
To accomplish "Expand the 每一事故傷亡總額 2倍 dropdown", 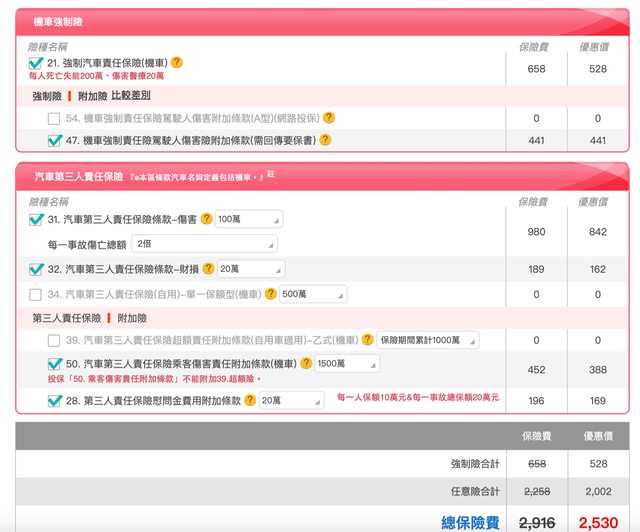I will click(x=203, y=243).
